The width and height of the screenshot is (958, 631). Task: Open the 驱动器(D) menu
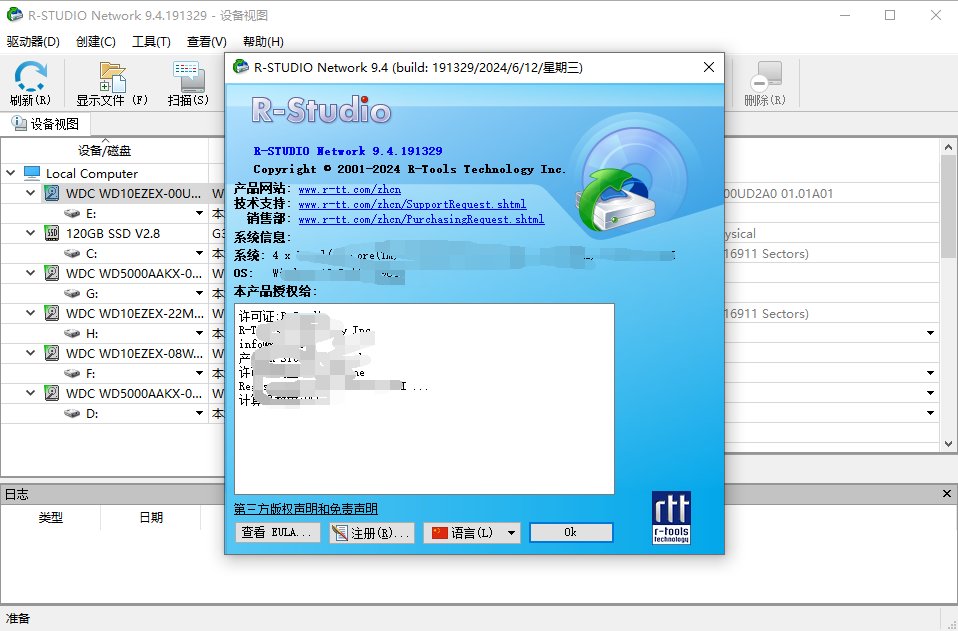click(33, 41)
